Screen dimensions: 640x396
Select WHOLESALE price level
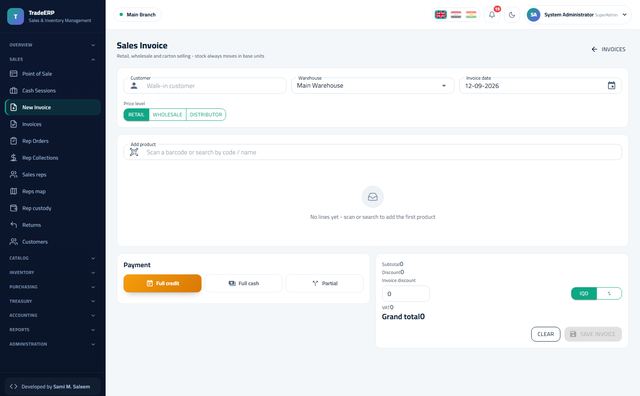tap(167, 115)
